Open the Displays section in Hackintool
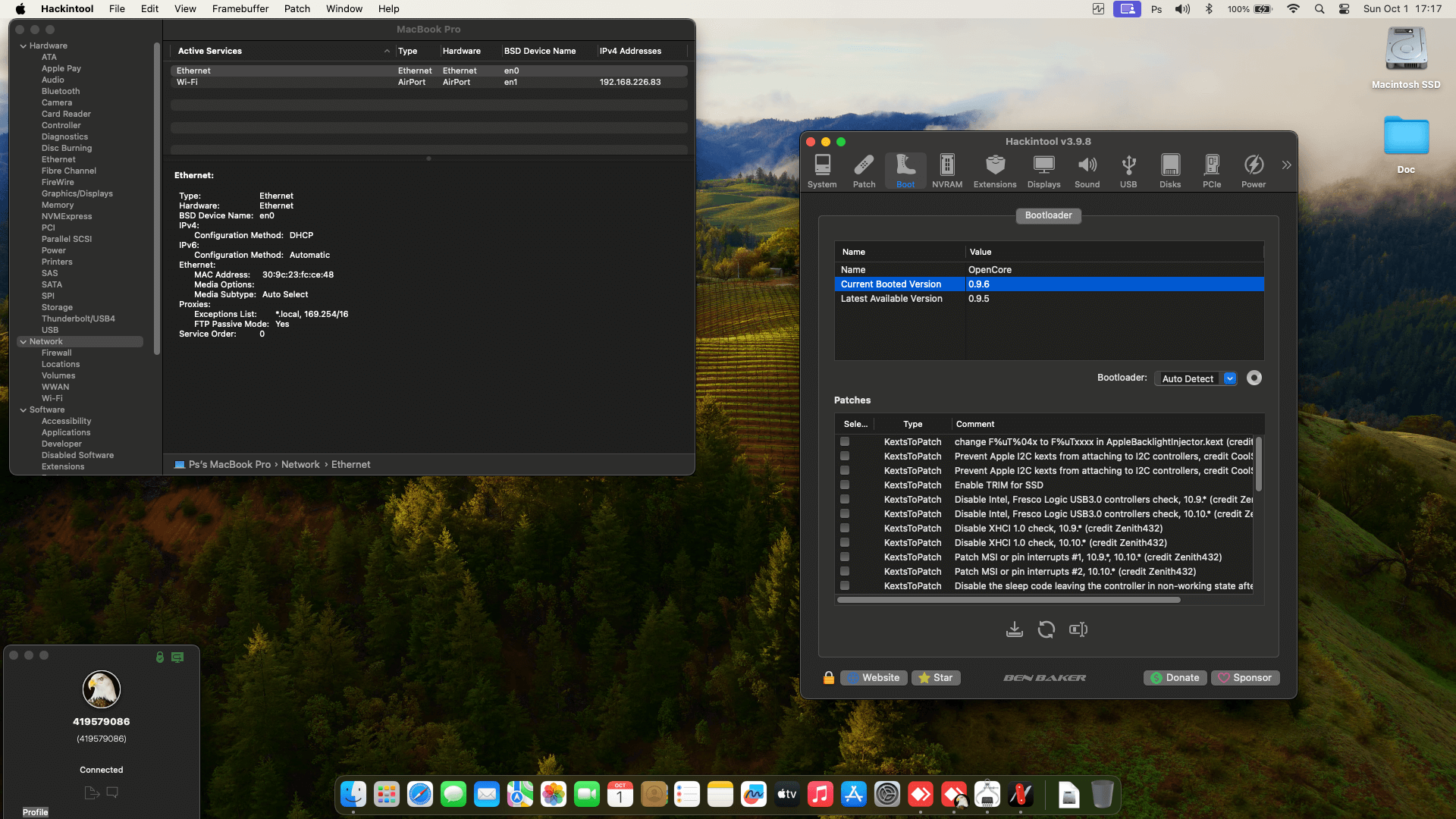This screenshot has height=819, width=1456. click(x=1044, y=171)
